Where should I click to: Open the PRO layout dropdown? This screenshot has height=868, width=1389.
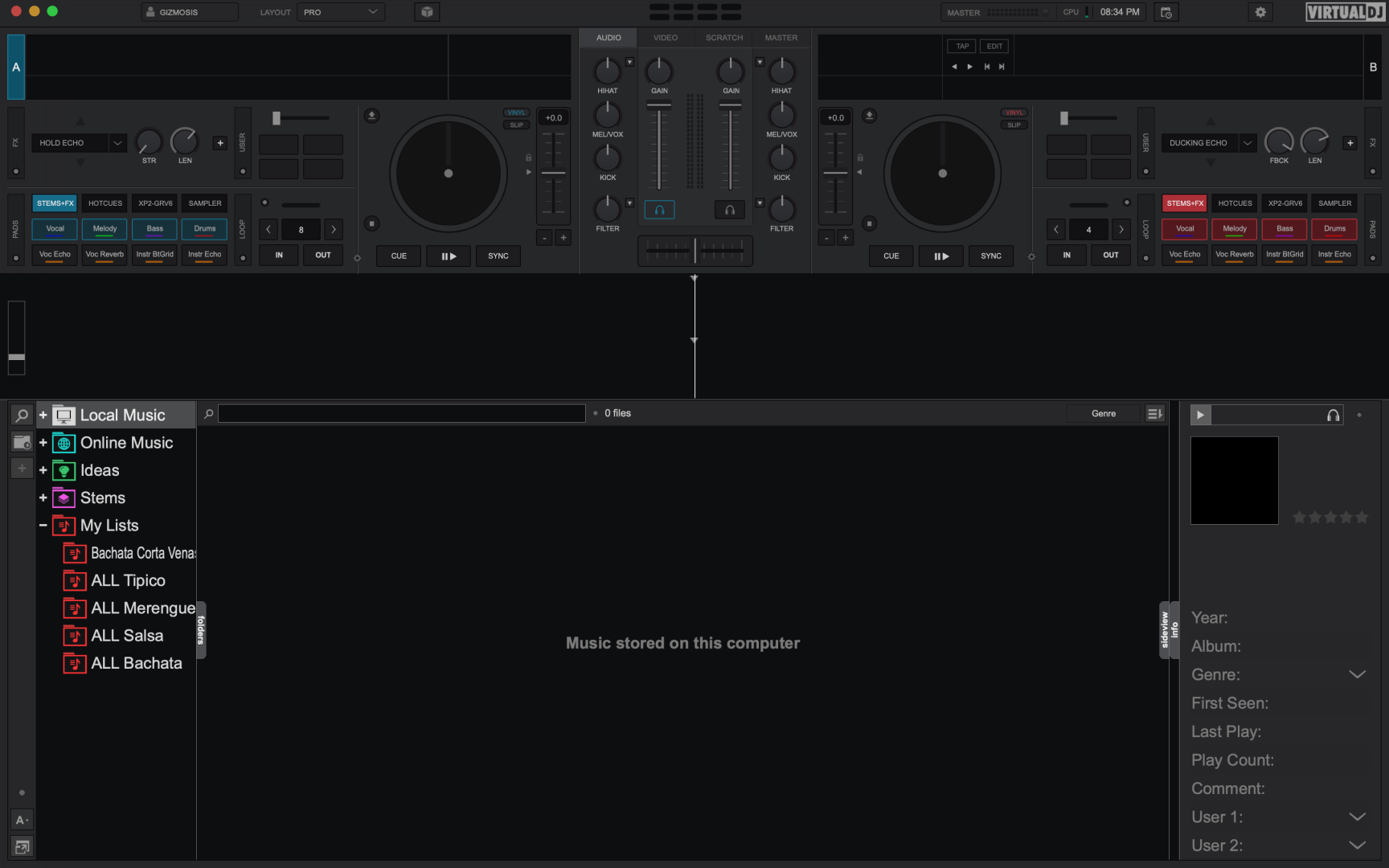341,12
